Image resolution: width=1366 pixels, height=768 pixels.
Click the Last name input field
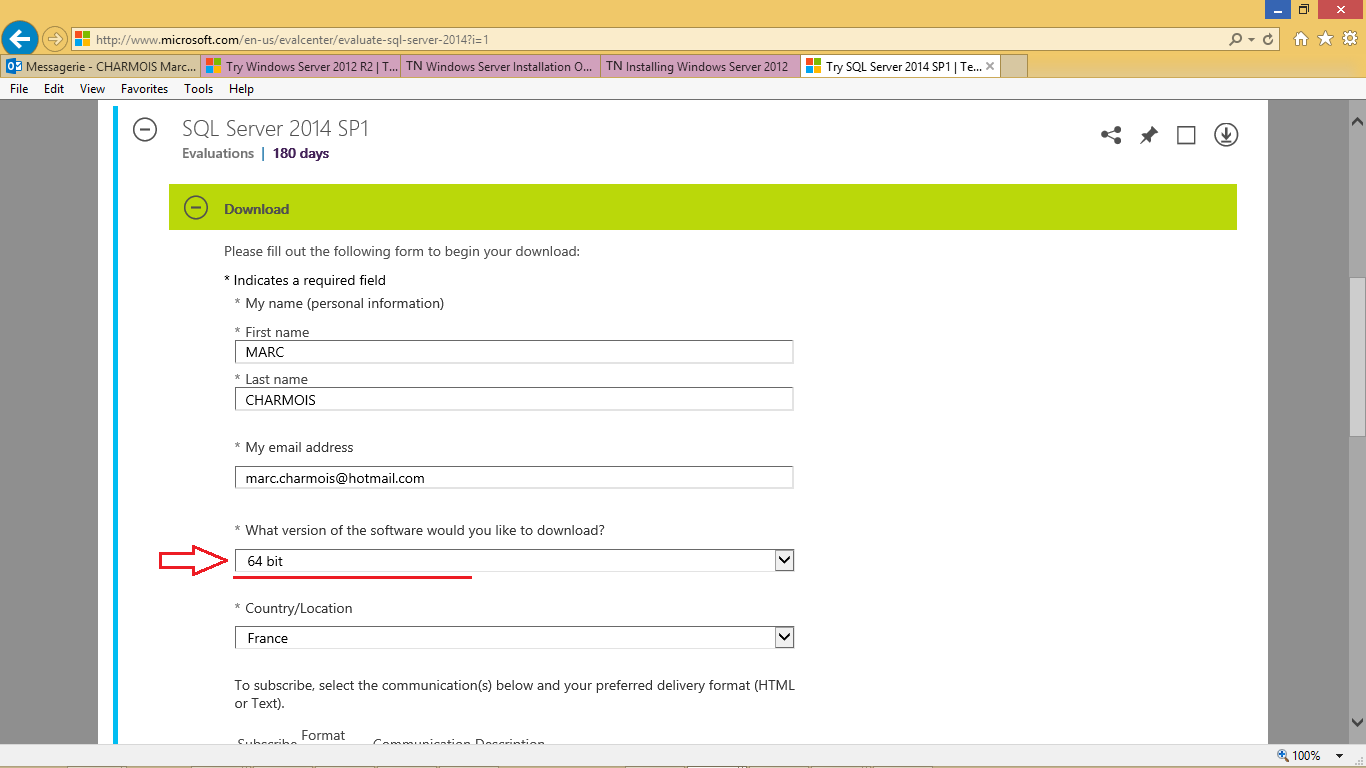(x=514, y=399)
